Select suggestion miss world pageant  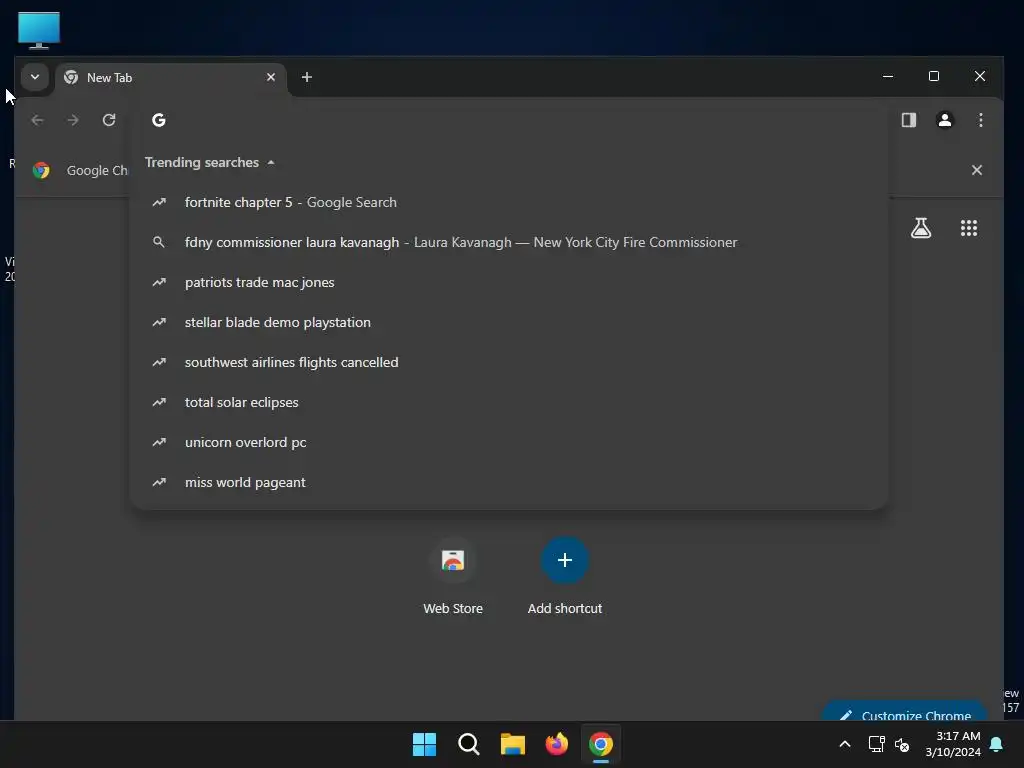click(509, 482)
